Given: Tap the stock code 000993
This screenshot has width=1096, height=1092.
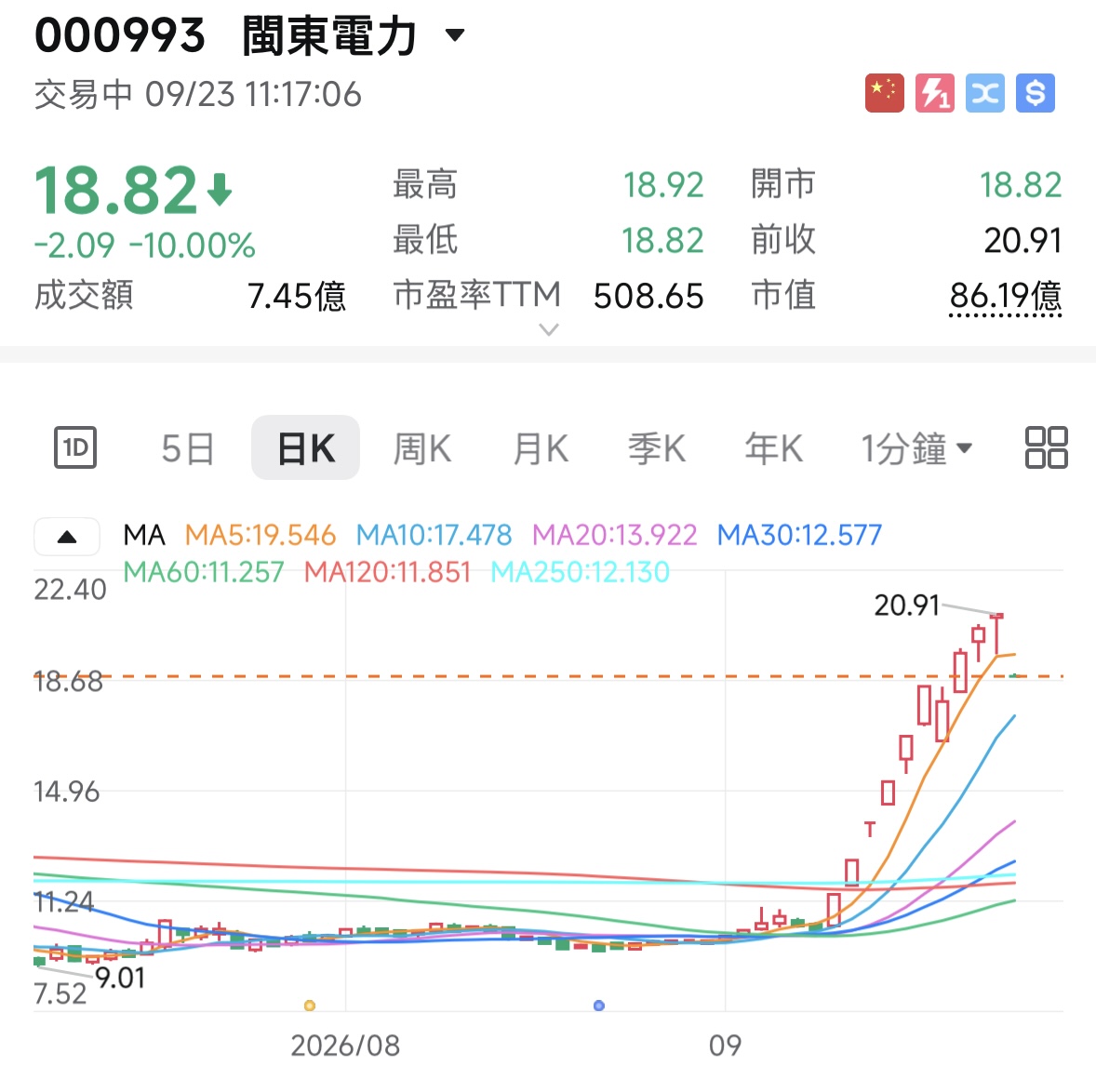Looking at the screenshot, I should pos(119,35).
